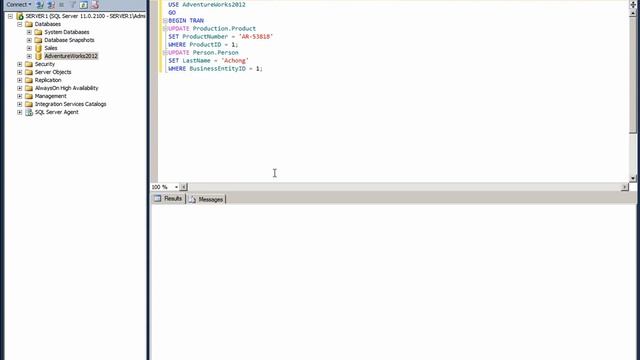Select AlwaysOn High Availability
This screenshot has width=640, height=360.
pyautogui.click(x=67, y=88)
